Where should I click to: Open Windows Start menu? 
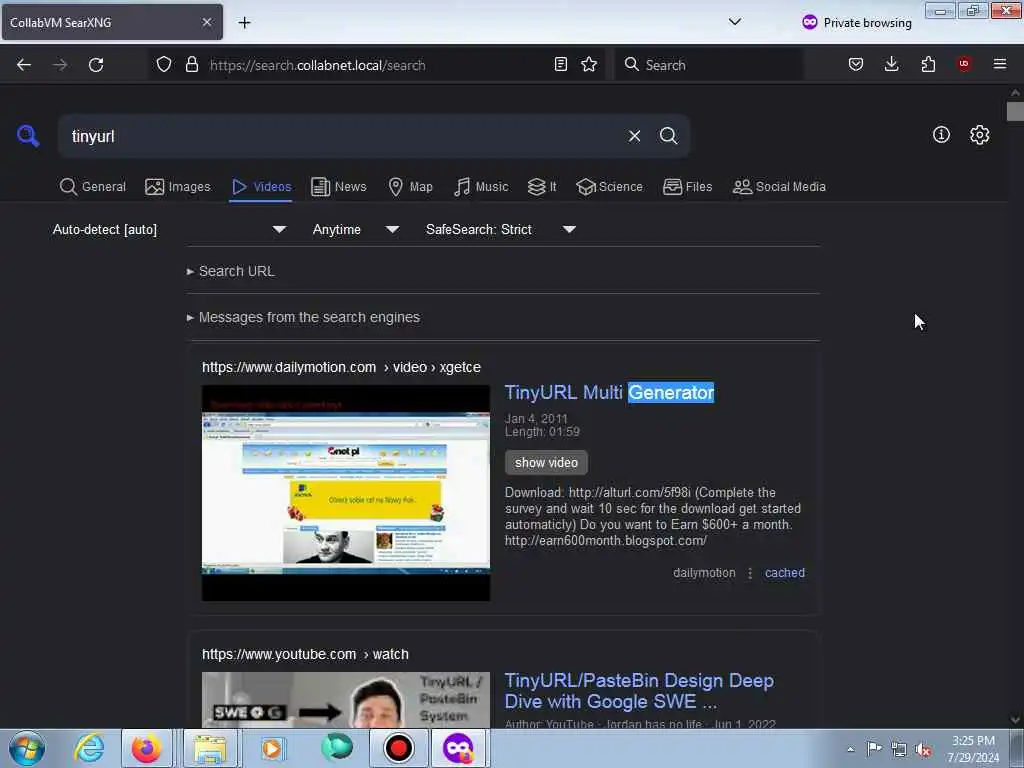coord(27,748)
